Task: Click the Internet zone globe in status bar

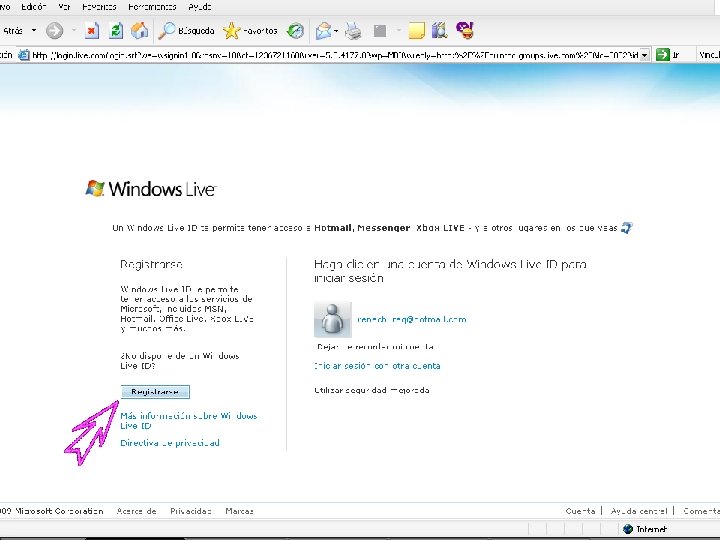Action: click(x=628, y=529)
